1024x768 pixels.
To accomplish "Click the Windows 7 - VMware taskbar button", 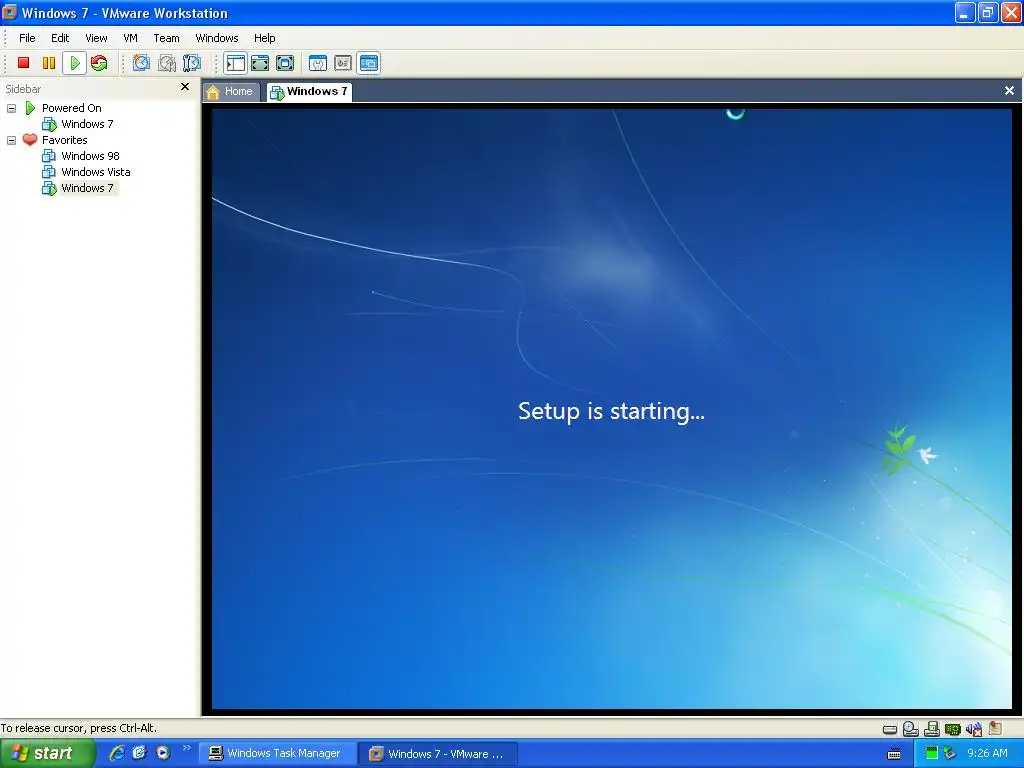I will (x=439, y=754).
